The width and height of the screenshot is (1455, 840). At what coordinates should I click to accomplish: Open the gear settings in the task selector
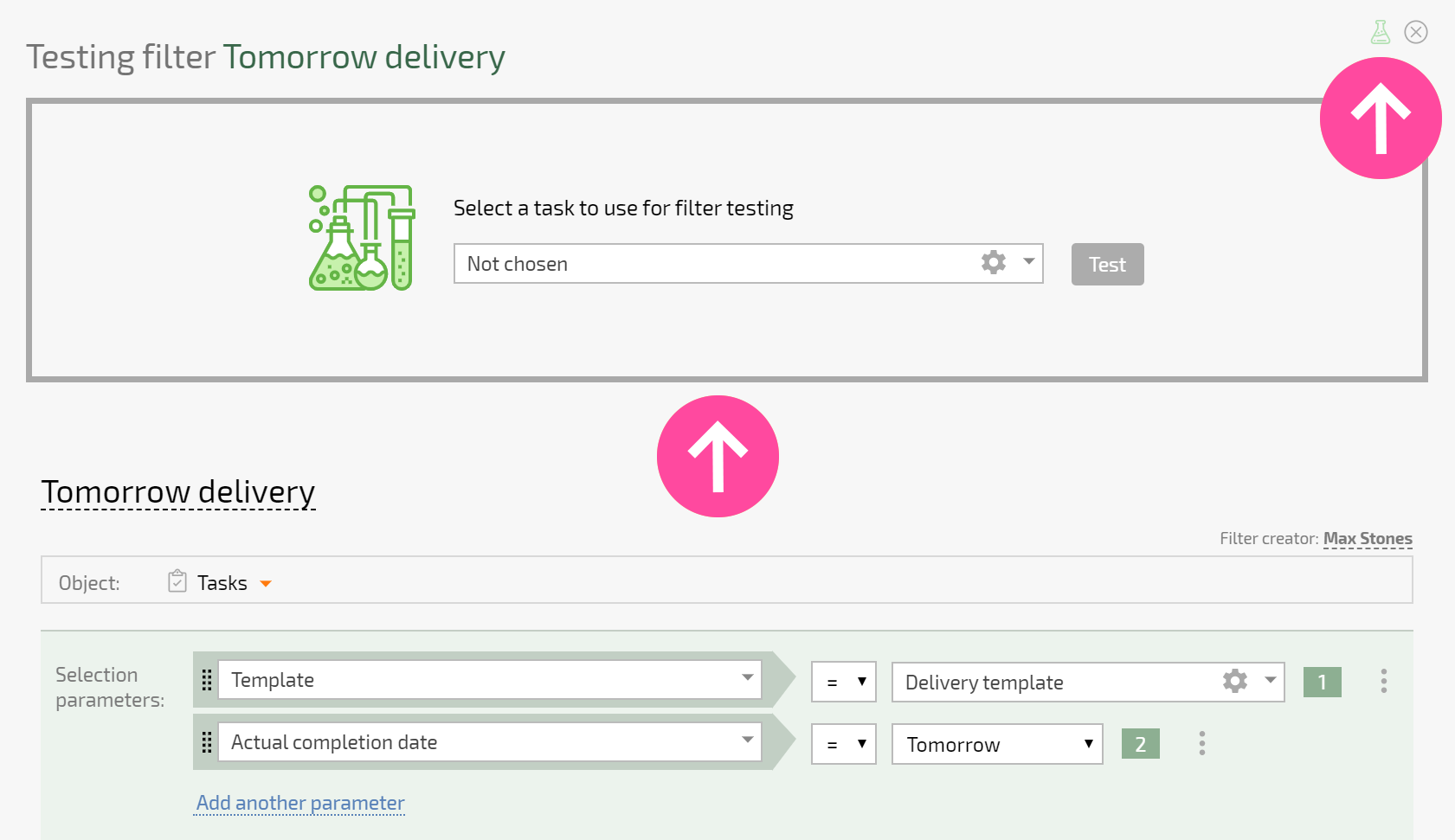click(994, 262)
